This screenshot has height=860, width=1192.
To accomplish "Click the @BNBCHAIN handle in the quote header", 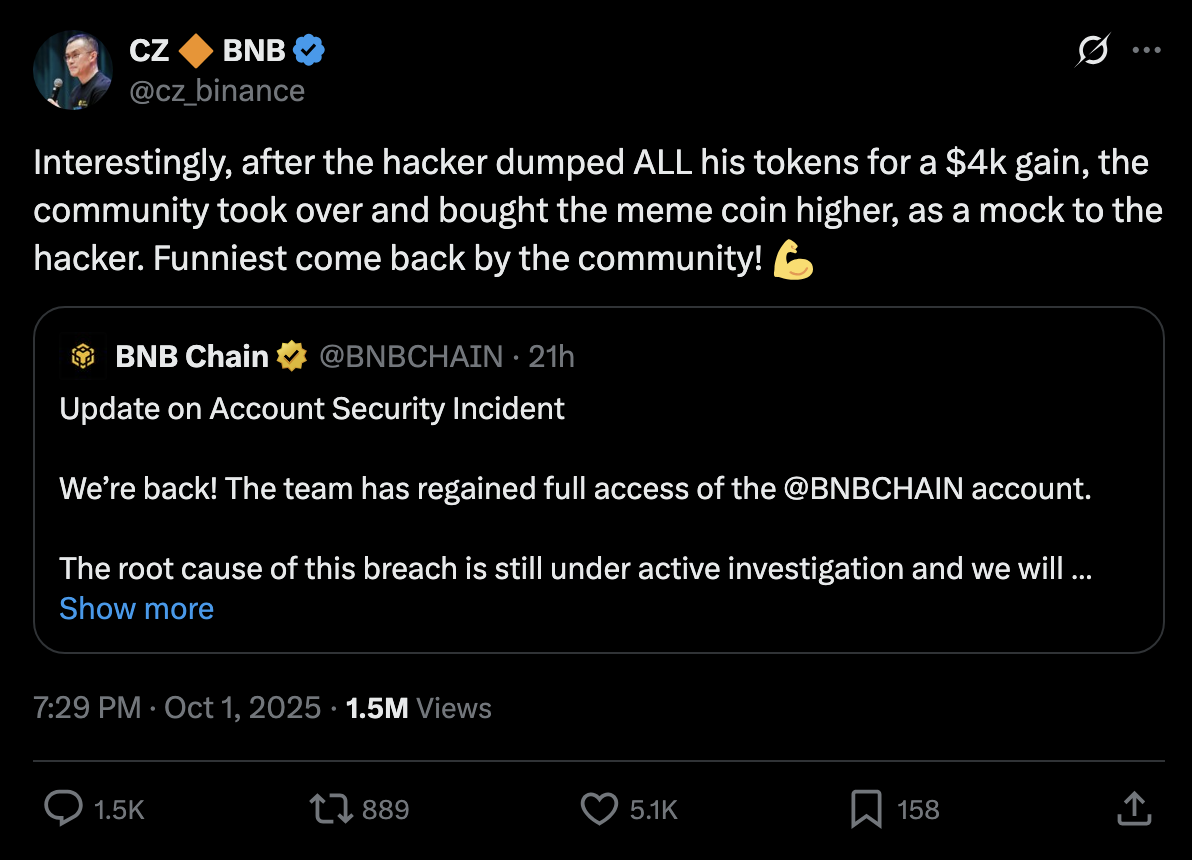I will 410,356.
